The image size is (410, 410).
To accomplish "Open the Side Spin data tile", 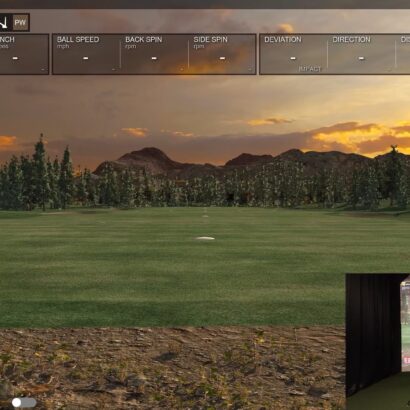I will (x=222, y=54).
